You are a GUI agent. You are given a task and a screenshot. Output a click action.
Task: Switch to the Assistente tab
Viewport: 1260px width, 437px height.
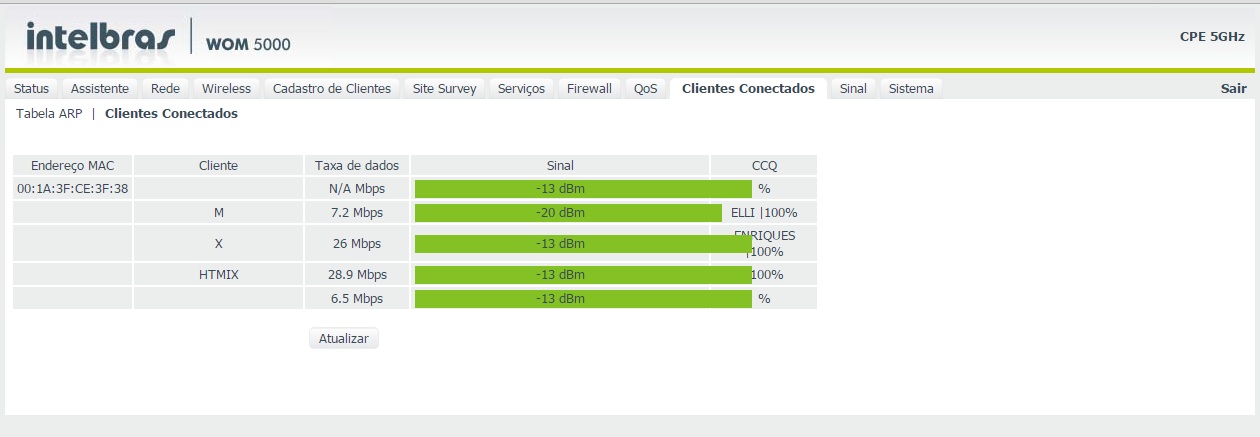click(100, 88)
